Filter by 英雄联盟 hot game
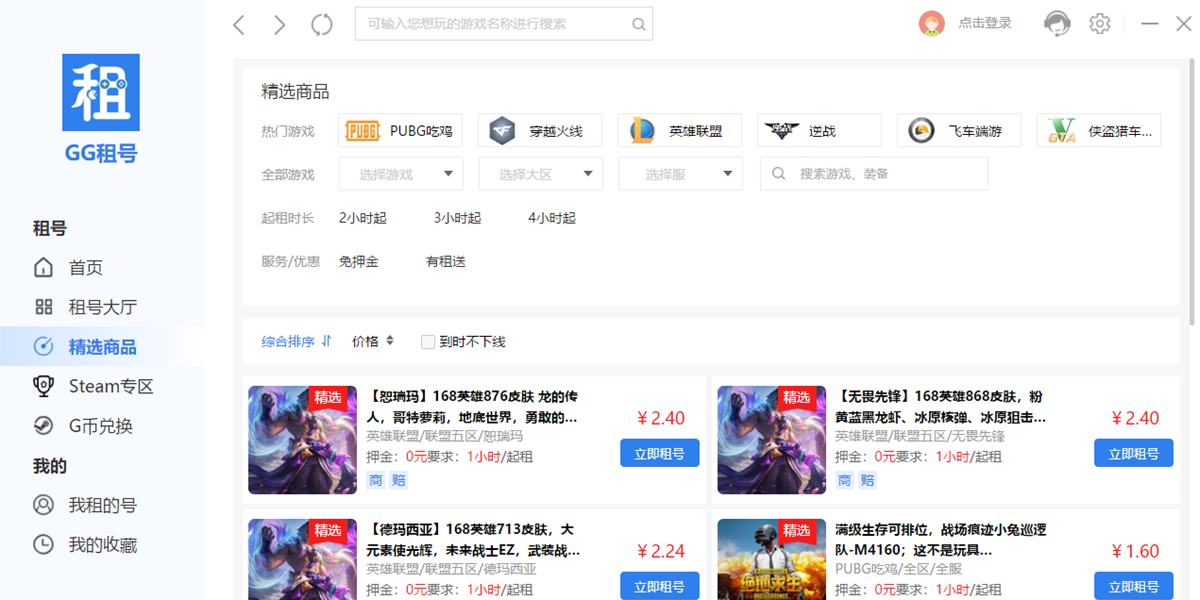Viewport: 1200px width, 600px height. coord(680,130)
